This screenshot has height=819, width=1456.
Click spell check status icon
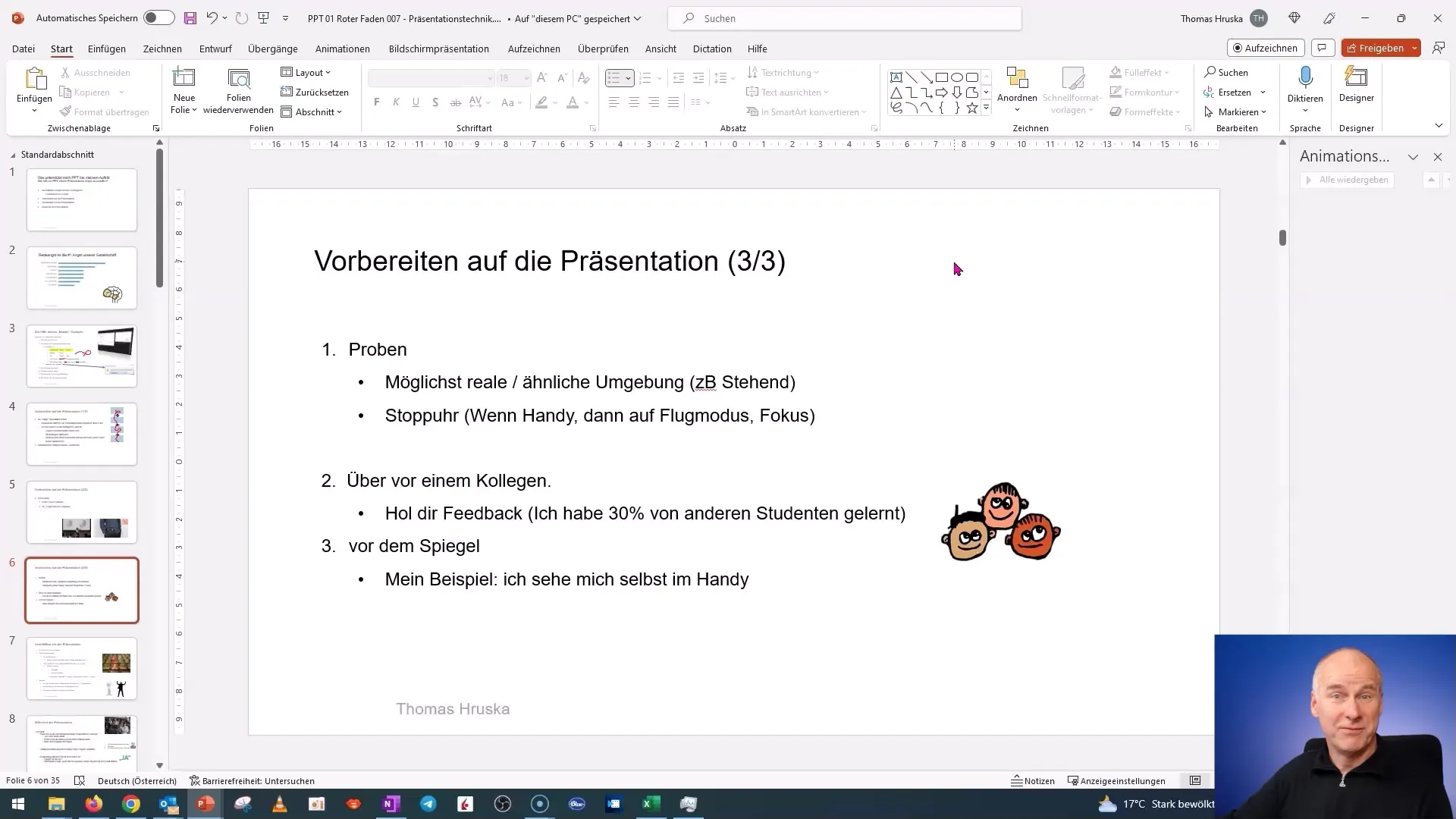pyautogui.click(x=80, y=780)
